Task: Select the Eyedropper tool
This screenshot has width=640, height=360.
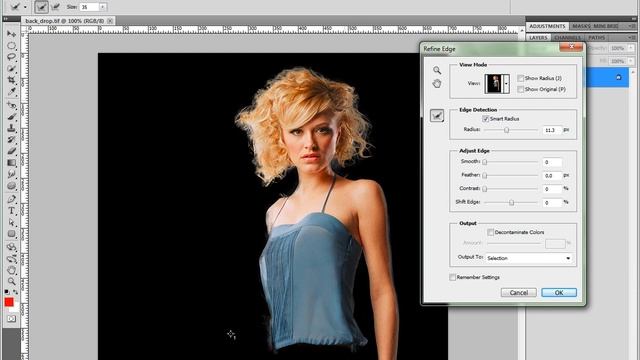Action: [x=11, y=91]
